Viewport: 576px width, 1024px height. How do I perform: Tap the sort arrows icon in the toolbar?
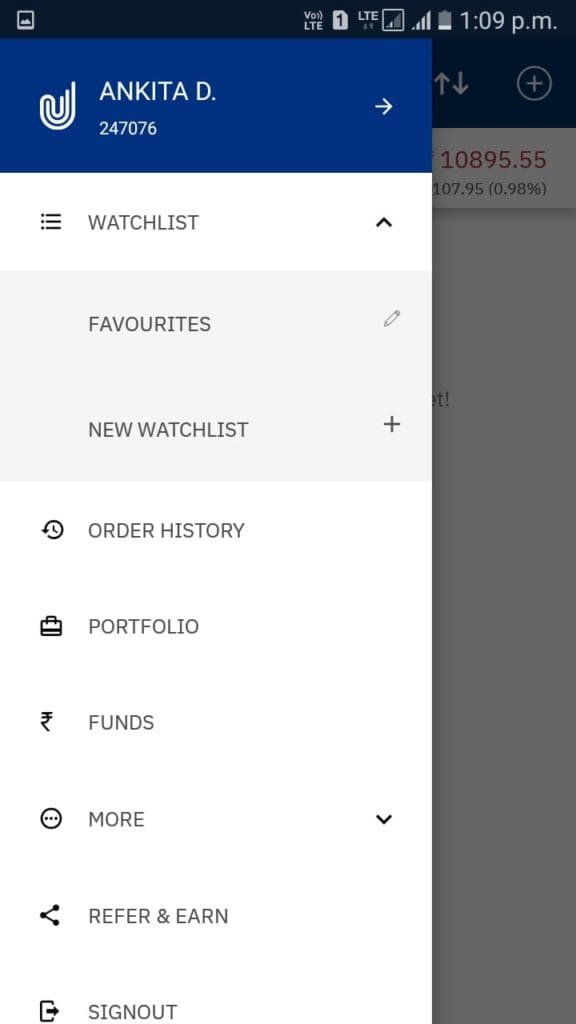pyautogui.click(x=453, y=84)
